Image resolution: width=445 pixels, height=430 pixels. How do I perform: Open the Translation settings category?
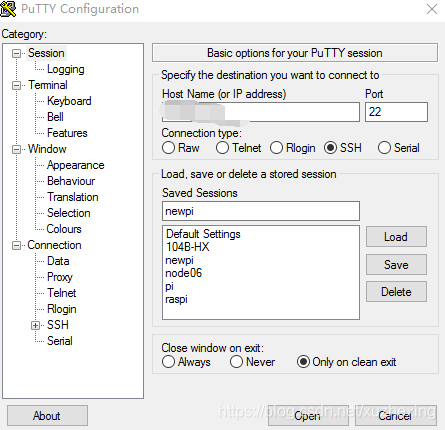pyautogui.click(x=73, y=197)
